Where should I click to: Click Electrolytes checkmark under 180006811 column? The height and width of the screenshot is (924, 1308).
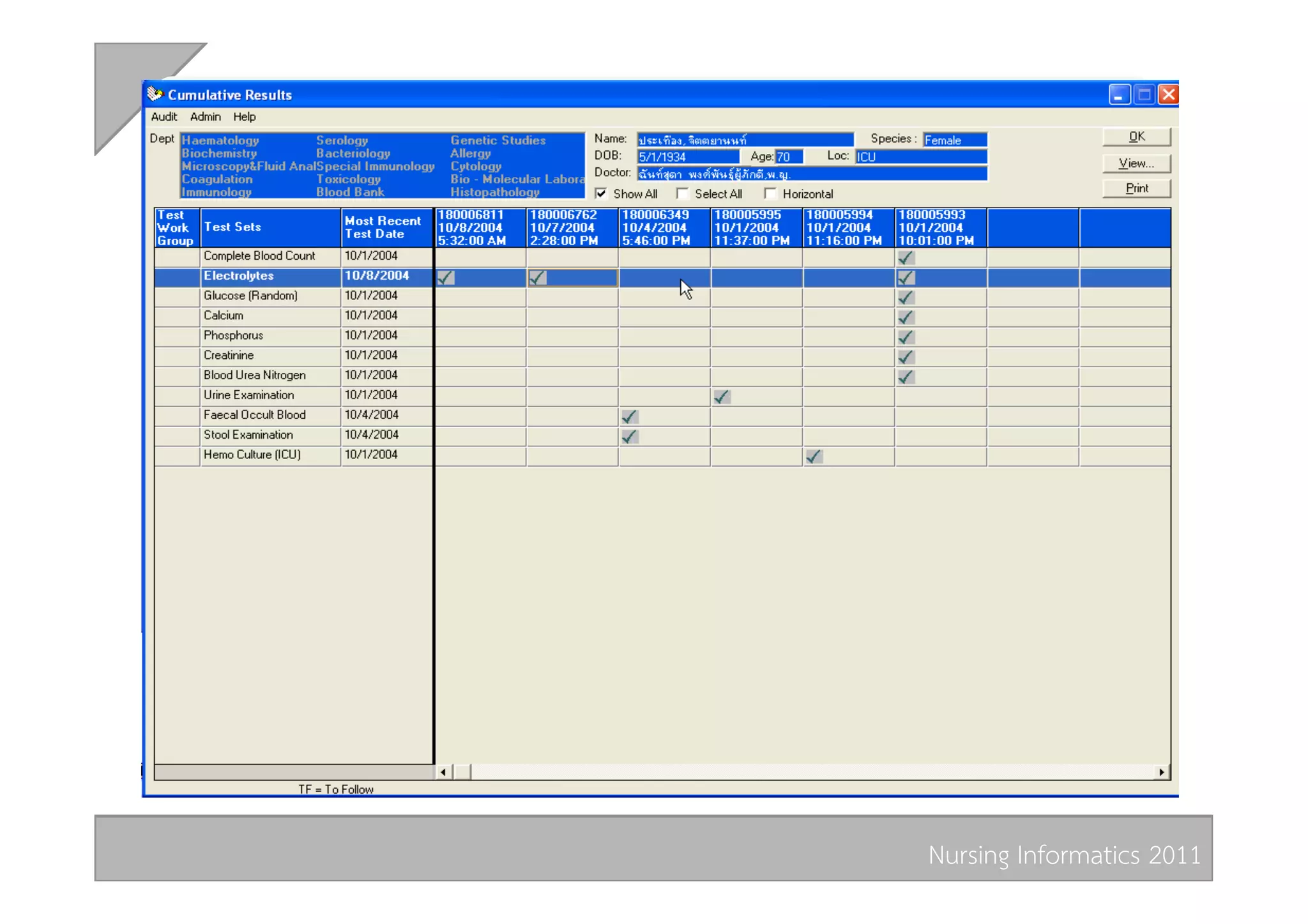coord(446,278)
